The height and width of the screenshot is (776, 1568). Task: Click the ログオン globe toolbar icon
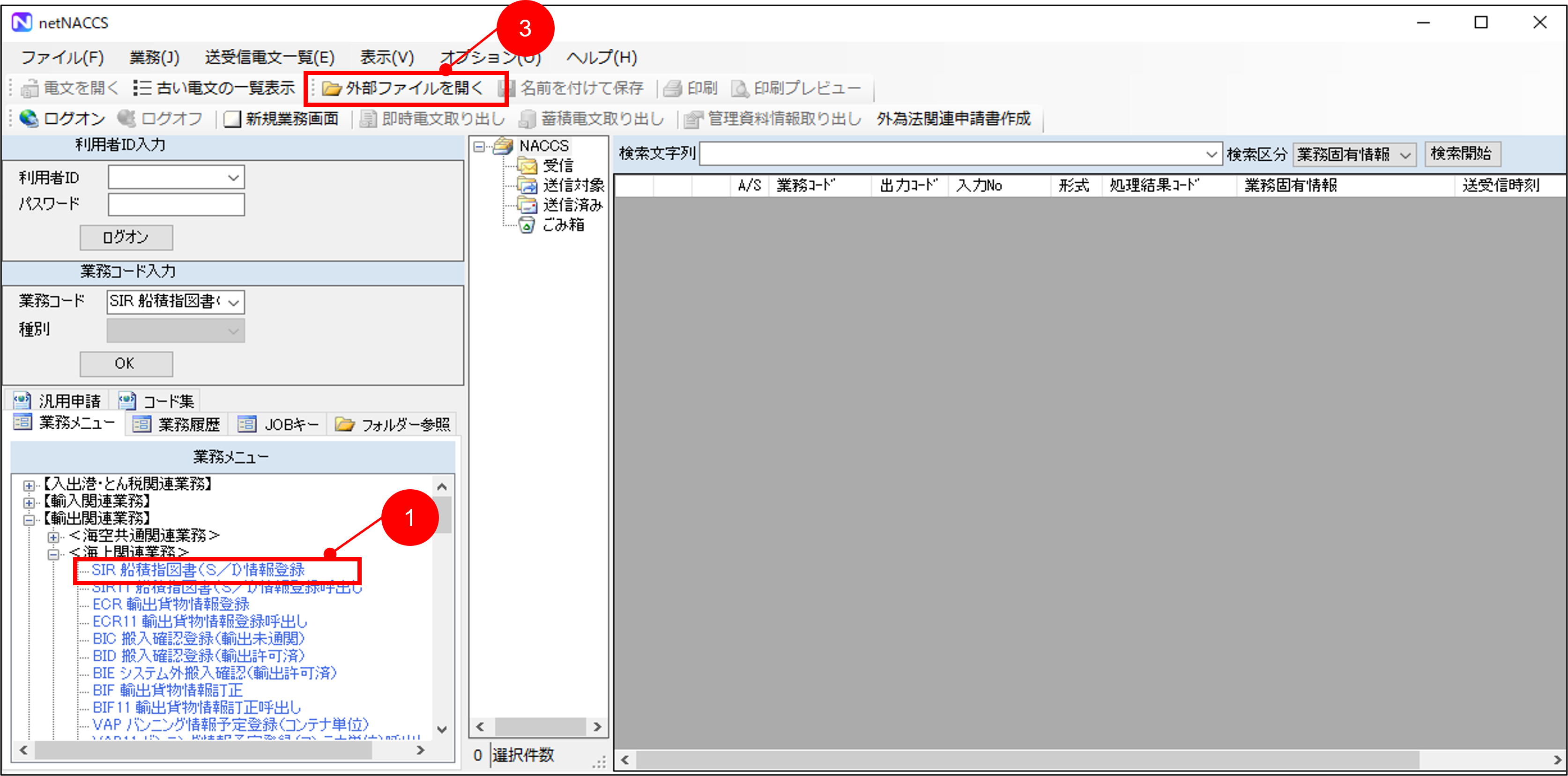29,118
